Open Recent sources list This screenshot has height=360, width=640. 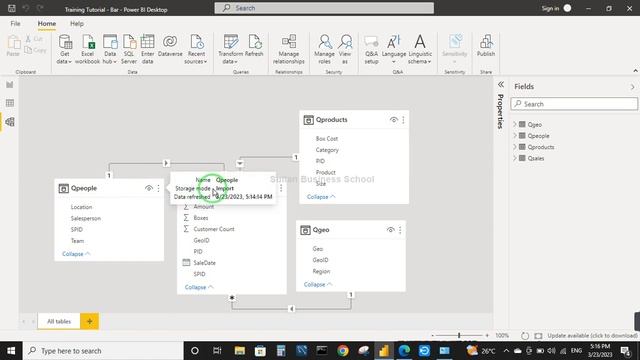tap(196, 49)
